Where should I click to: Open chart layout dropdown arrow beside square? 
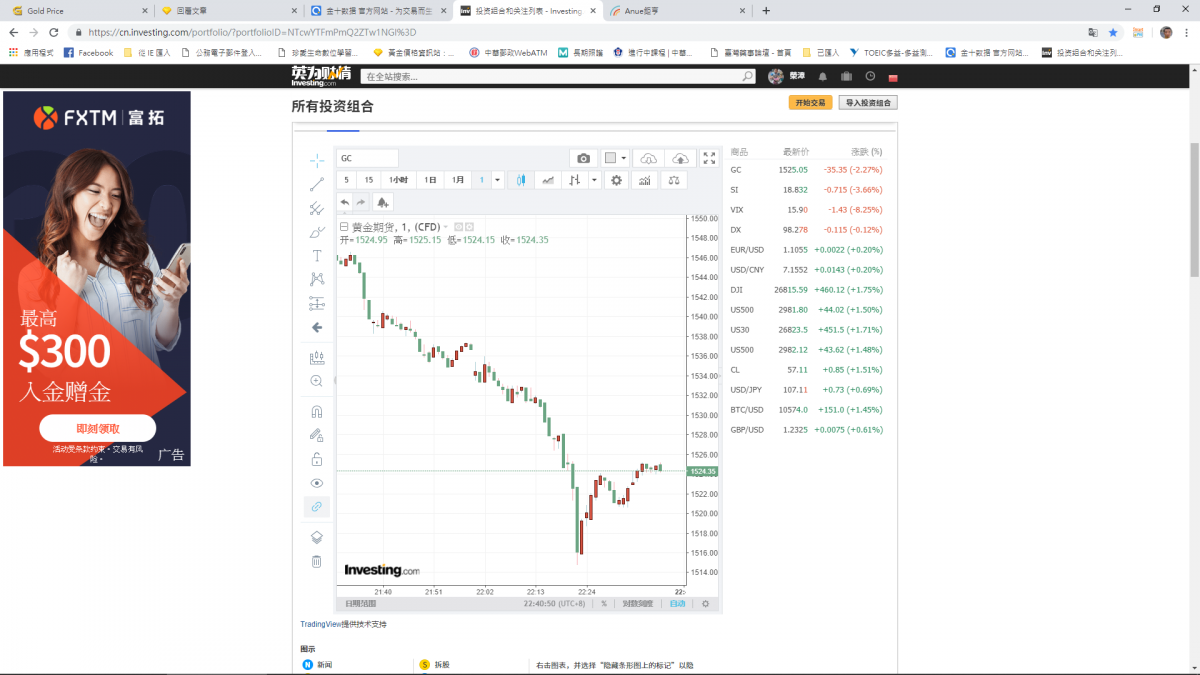(624, 158)
